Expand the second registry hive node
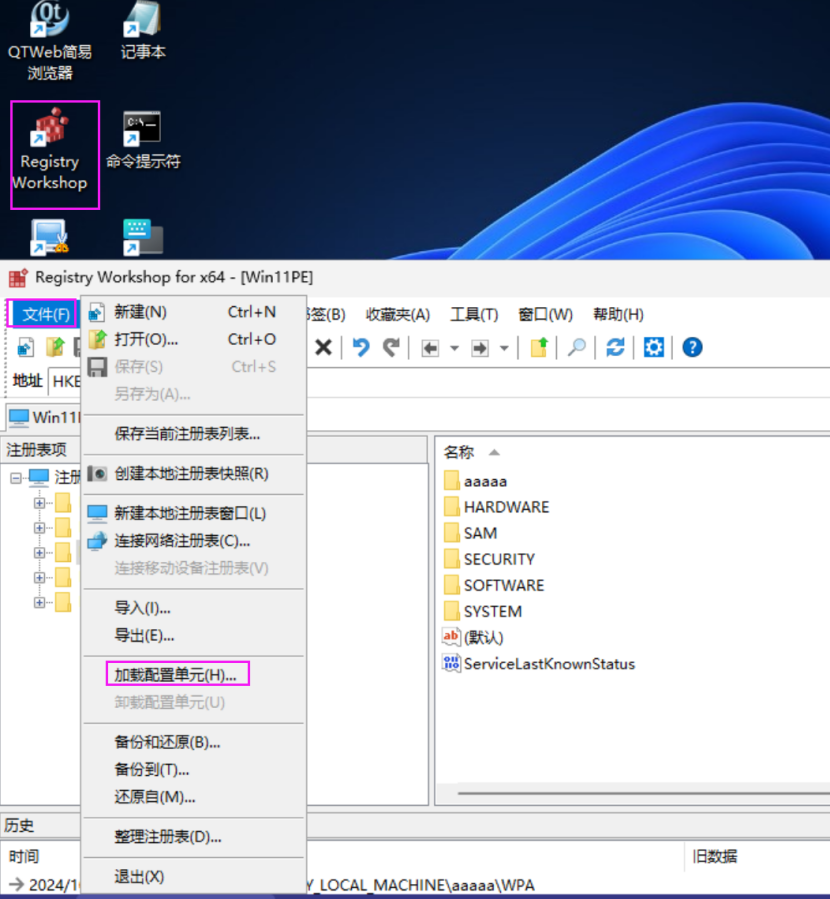830x899 pixels. click(40, 527)
